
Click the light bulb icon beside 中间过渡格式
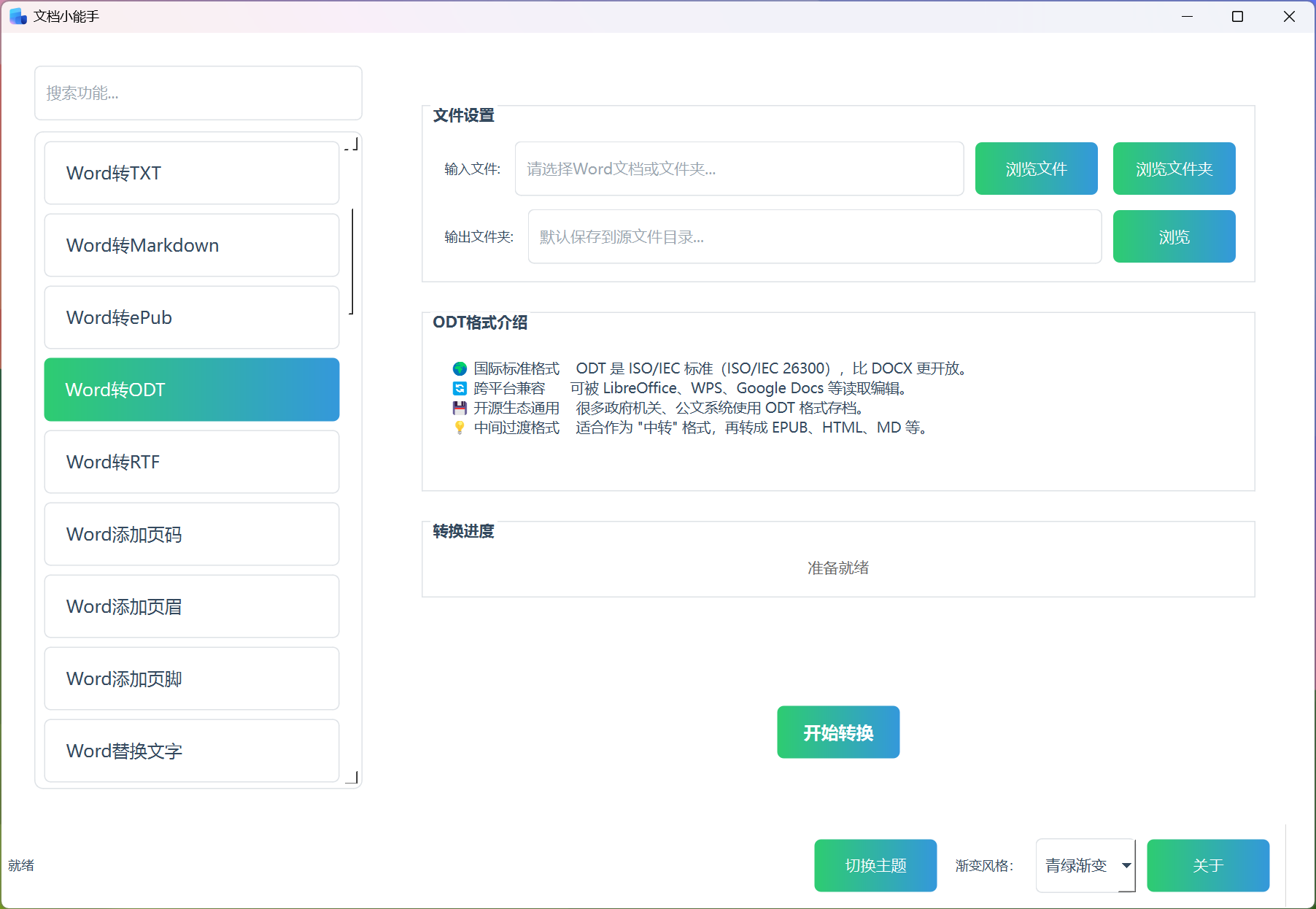coord(460,428)
